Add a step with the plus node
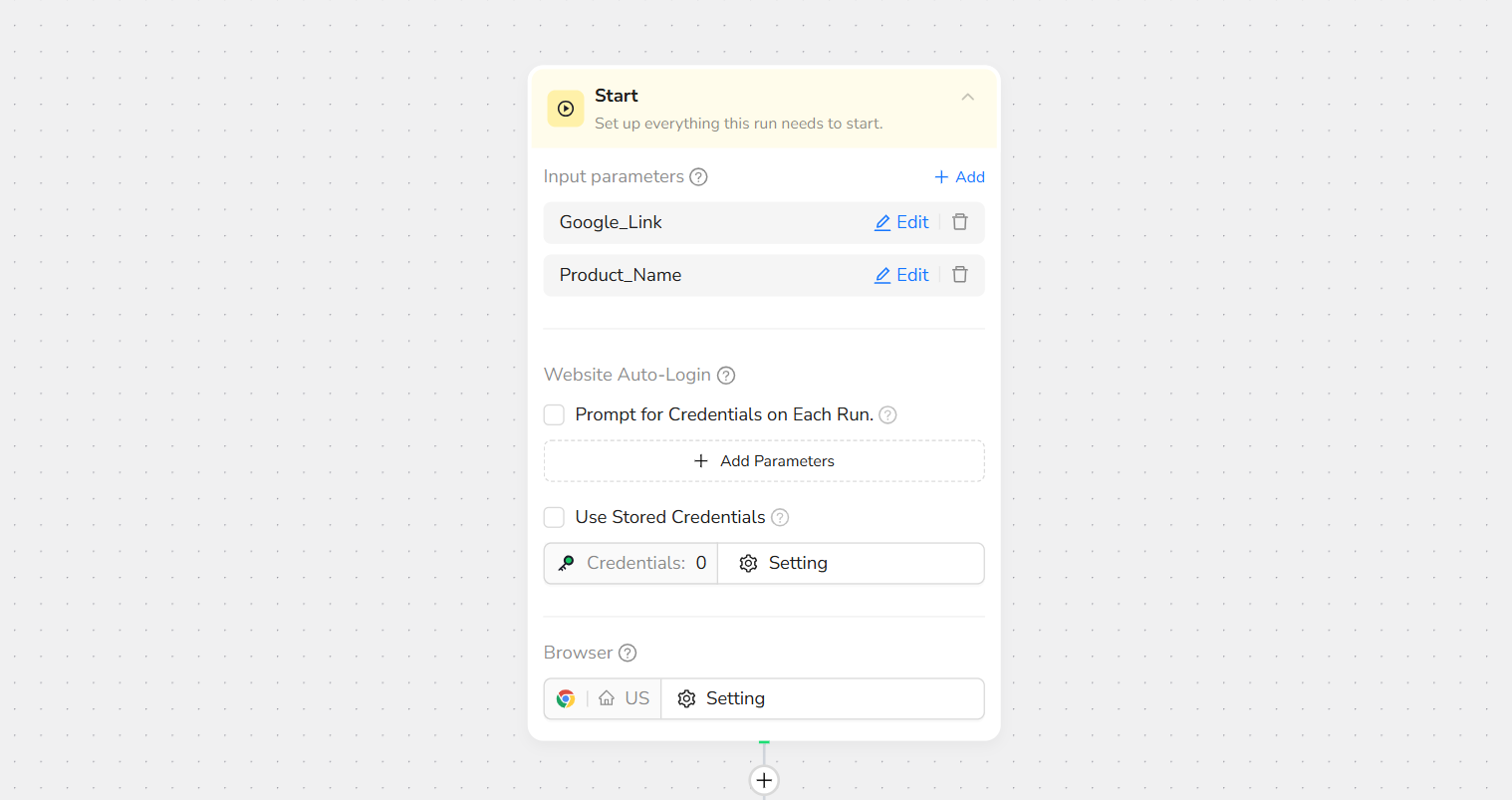Viewport: 1512px width, 800px height. [764, 780]
